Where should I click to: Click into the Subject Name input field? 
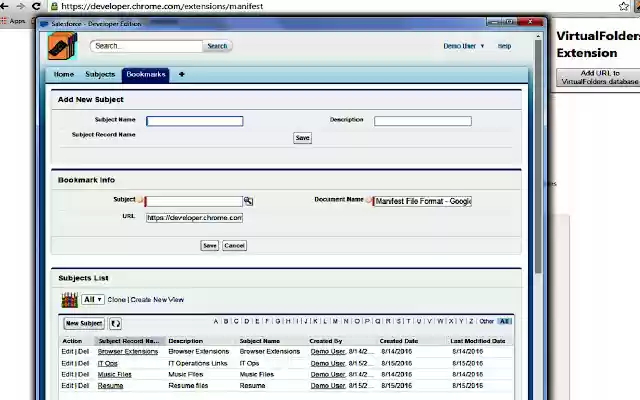(195, 121)
